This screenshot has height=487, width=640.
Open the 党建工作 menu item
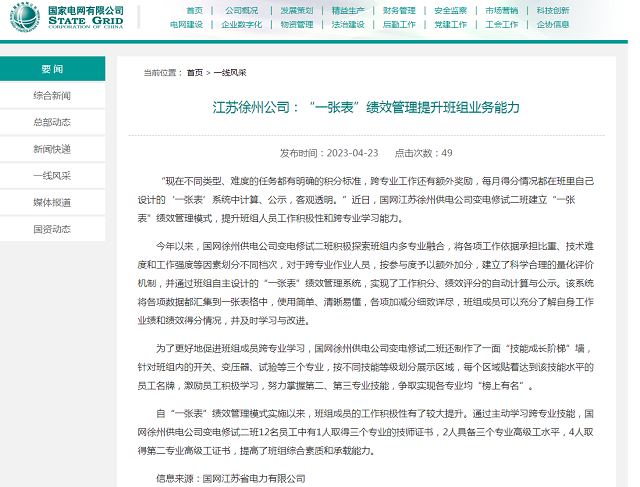click(450, 24)
